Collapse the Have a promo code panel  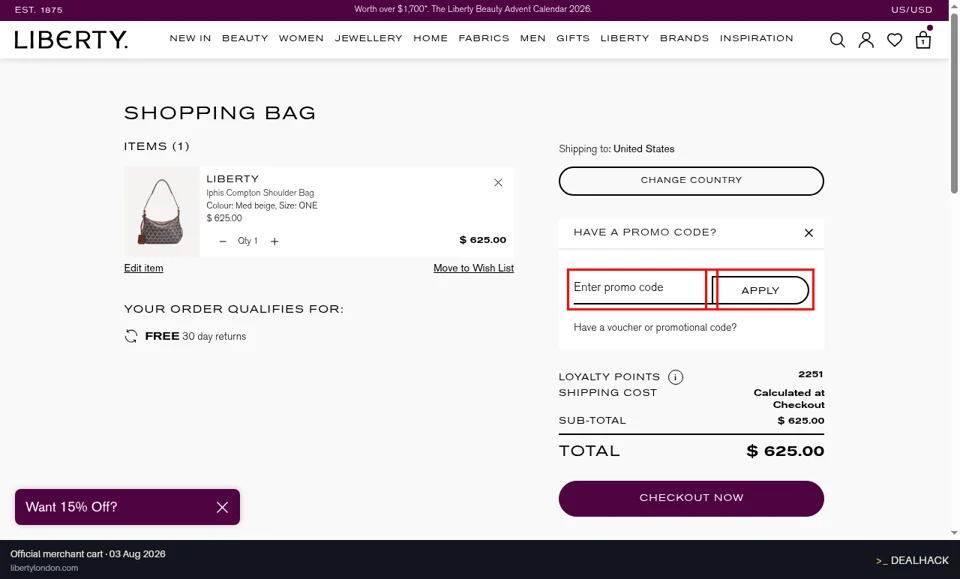(809, 233)
